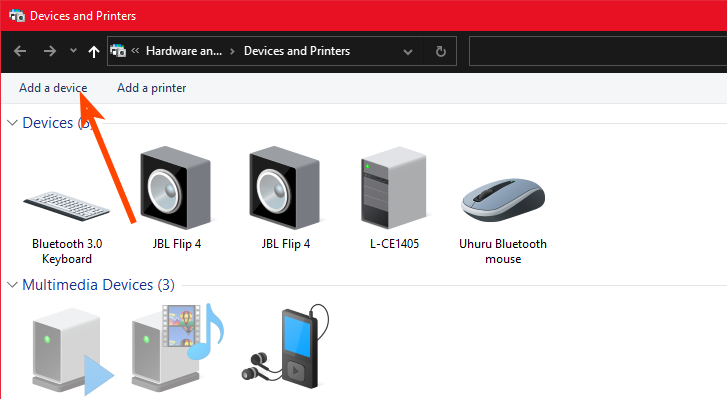Select the L-CE1405 computer icon

pos(394,187)
